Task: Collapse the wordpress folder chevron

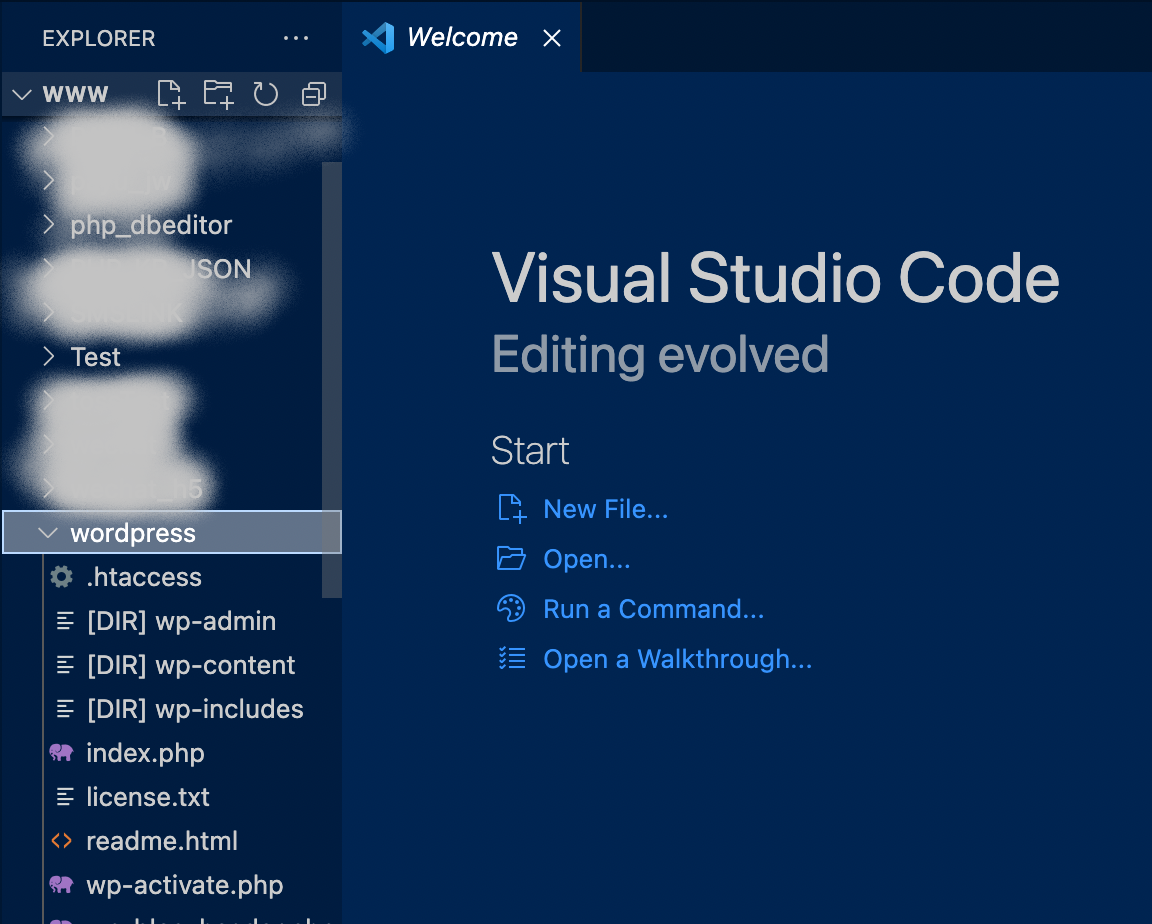Action: click(48, 533)
